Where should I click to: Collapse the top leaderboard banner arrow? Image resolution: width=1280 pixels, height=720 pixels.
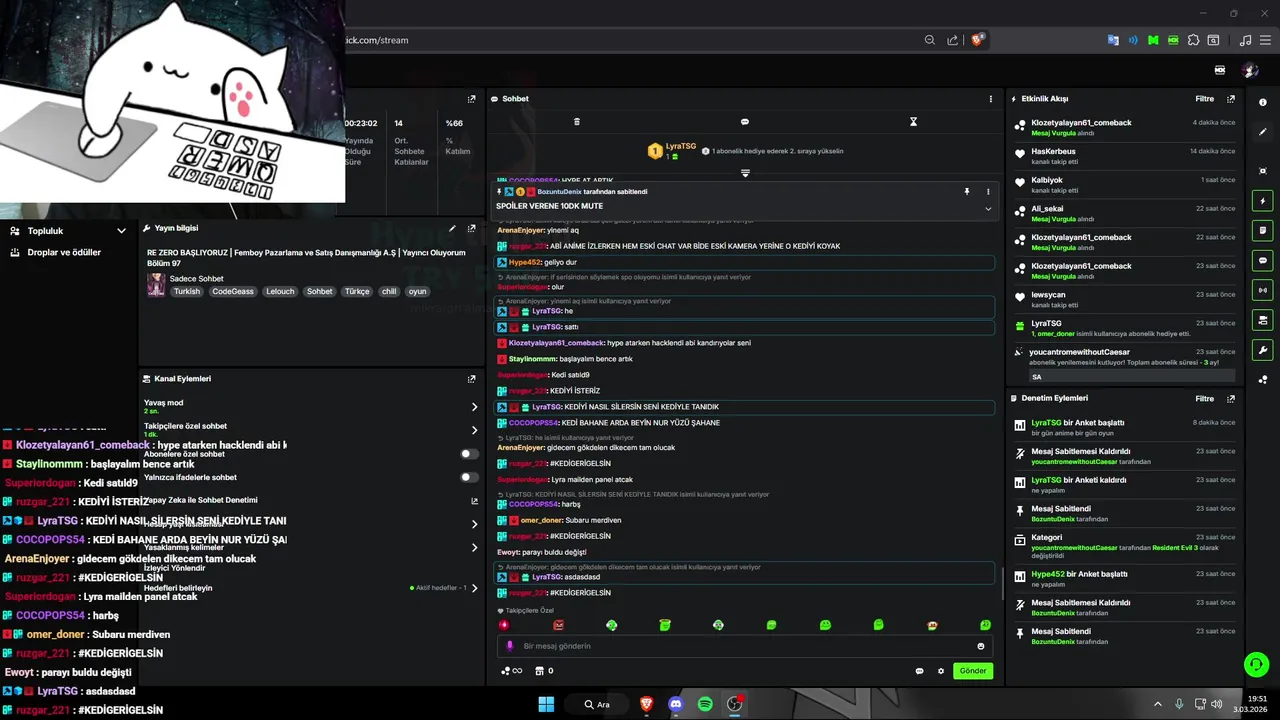(745, 173)
